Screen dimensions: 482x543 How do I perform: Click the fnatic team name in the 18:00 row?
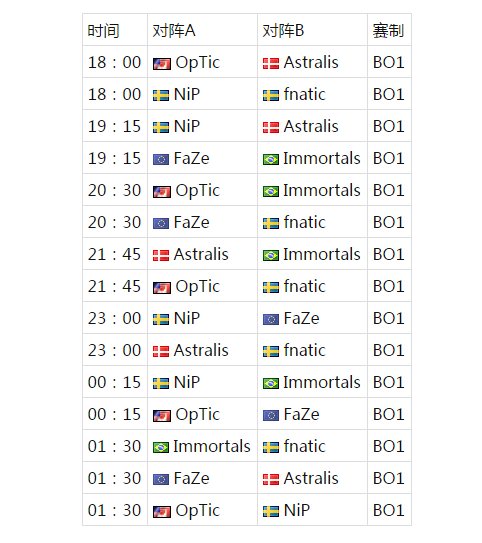click(x=304, y=95)
